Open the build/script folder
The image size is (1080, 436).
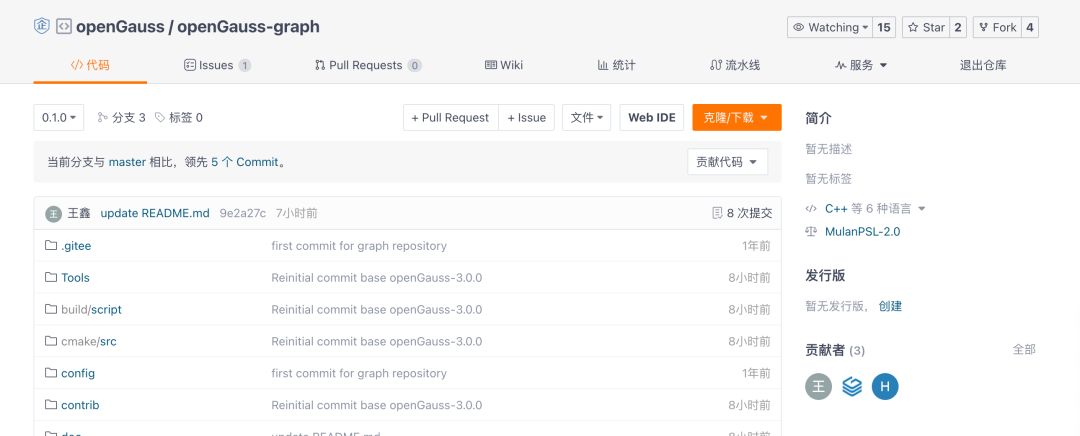(92, 309)
